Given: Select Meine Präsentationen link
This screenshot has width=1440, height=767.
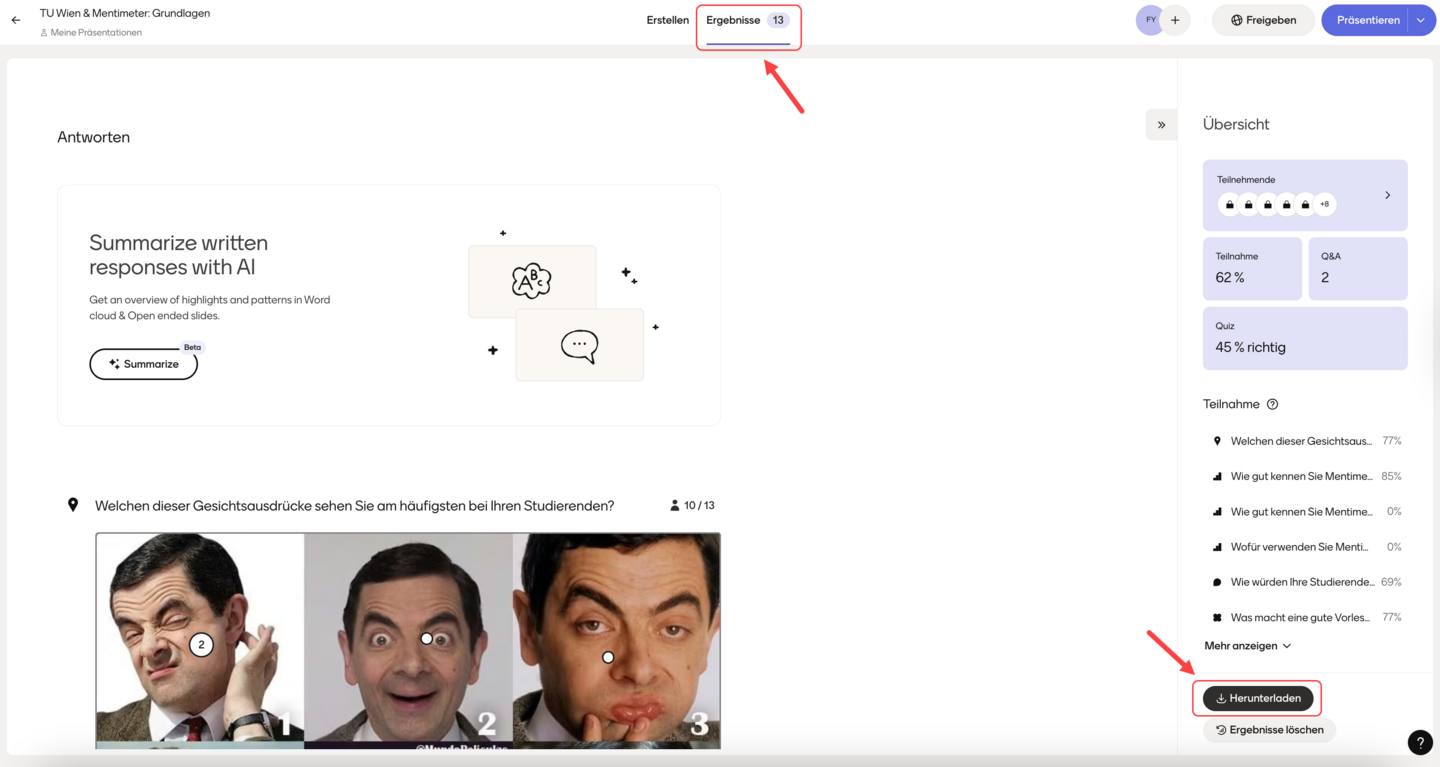Looking at the screenshot, I should pyautogui.click(x=95, y=33).
